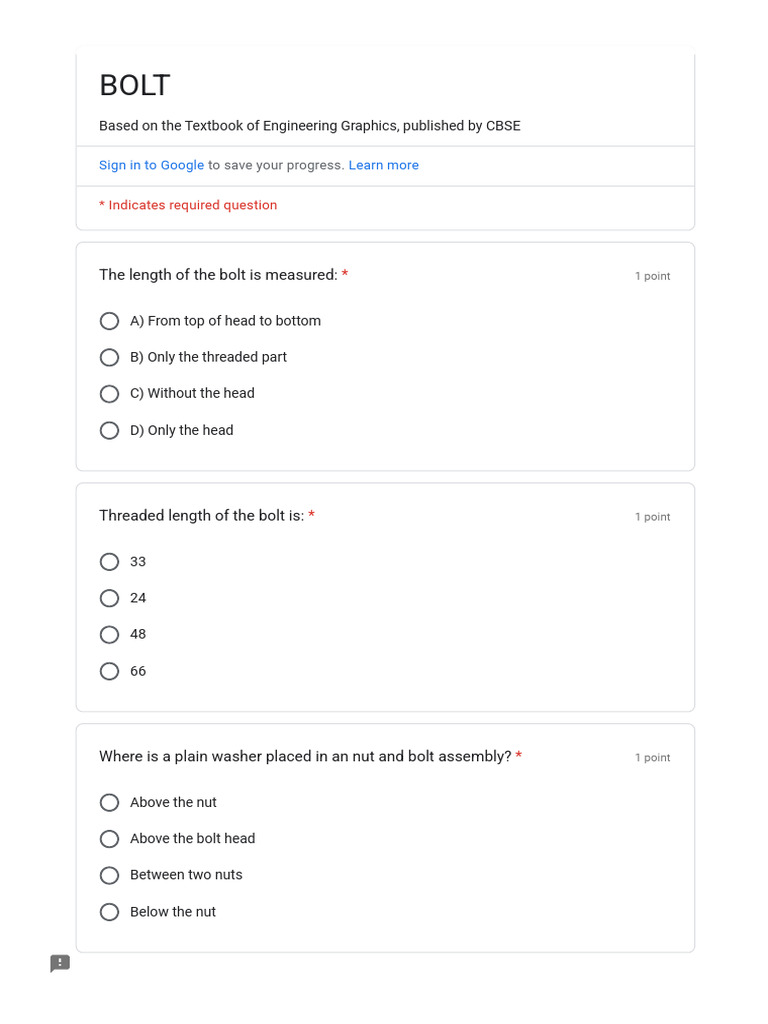Click the report problem feedback icon
The height and width of the screenshot is (1024, 768).
pos(60,963)
